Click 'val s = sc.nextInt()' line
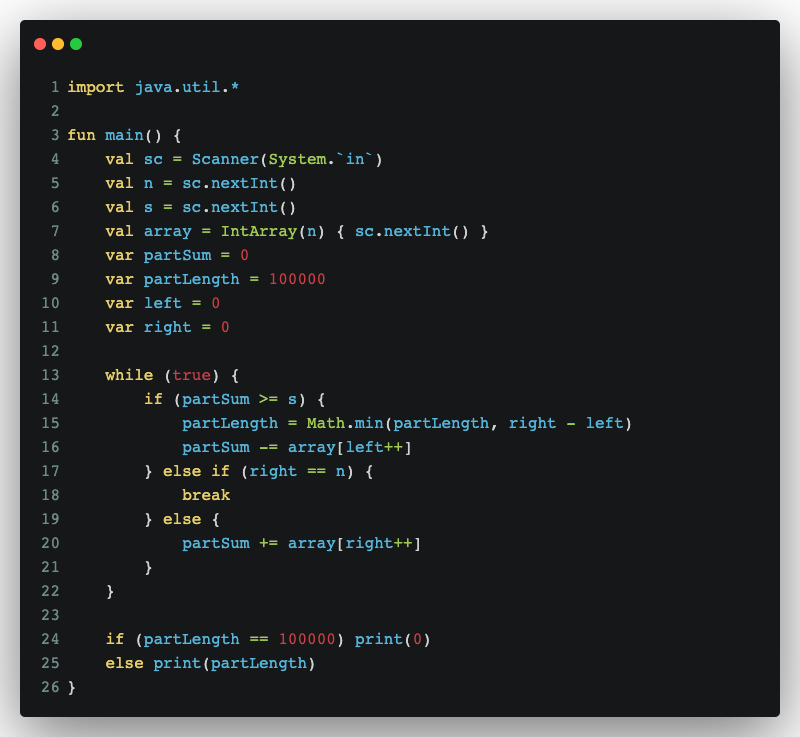This screenshot has width=800, height=737. pos(201,207)
